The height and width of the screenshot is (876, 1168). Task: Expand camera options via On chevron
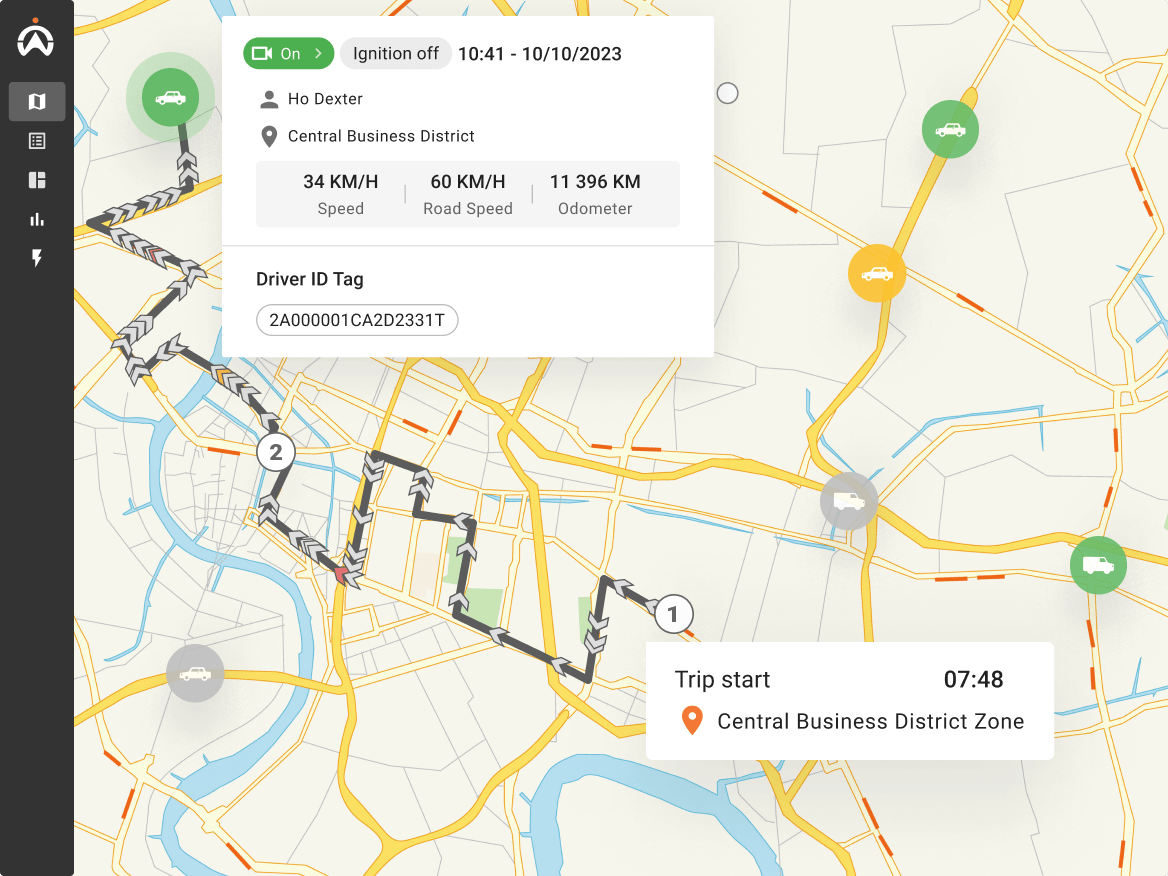click(318, 54)
